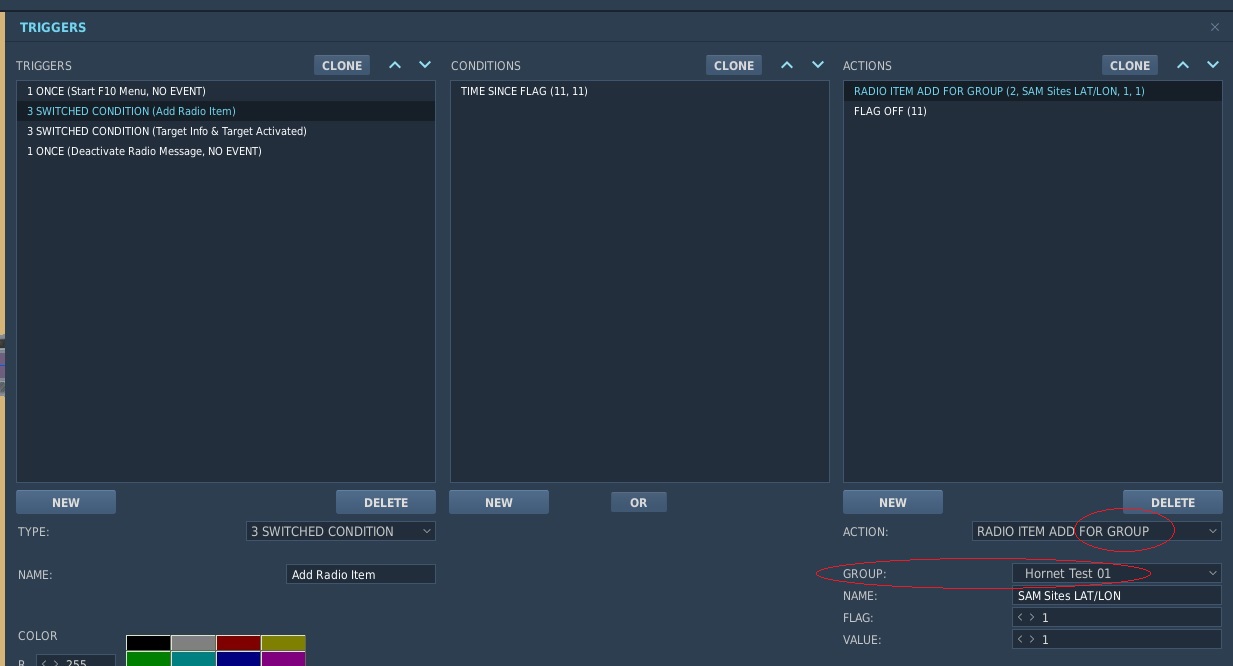Click the action NAME field 'SAM Sites LAT/LON'

pos(1117,595)
